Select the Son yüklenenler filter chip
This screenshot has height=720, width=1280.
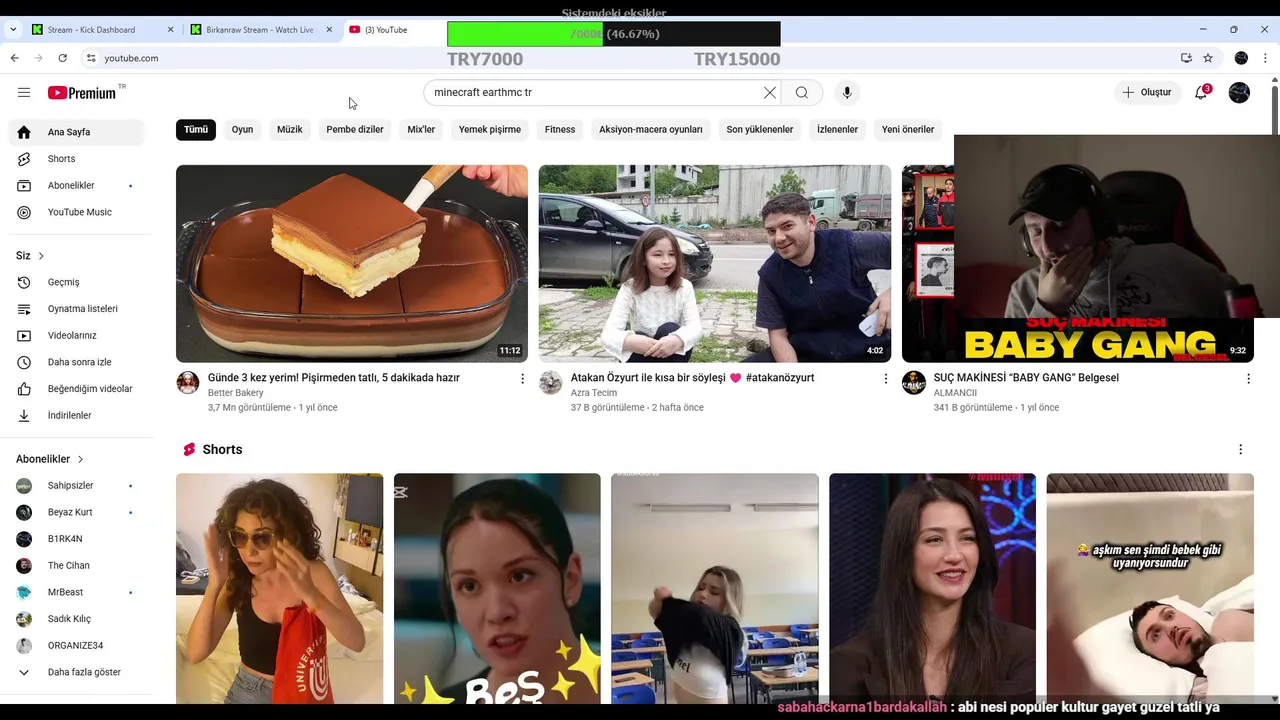[x=760, y=130]
